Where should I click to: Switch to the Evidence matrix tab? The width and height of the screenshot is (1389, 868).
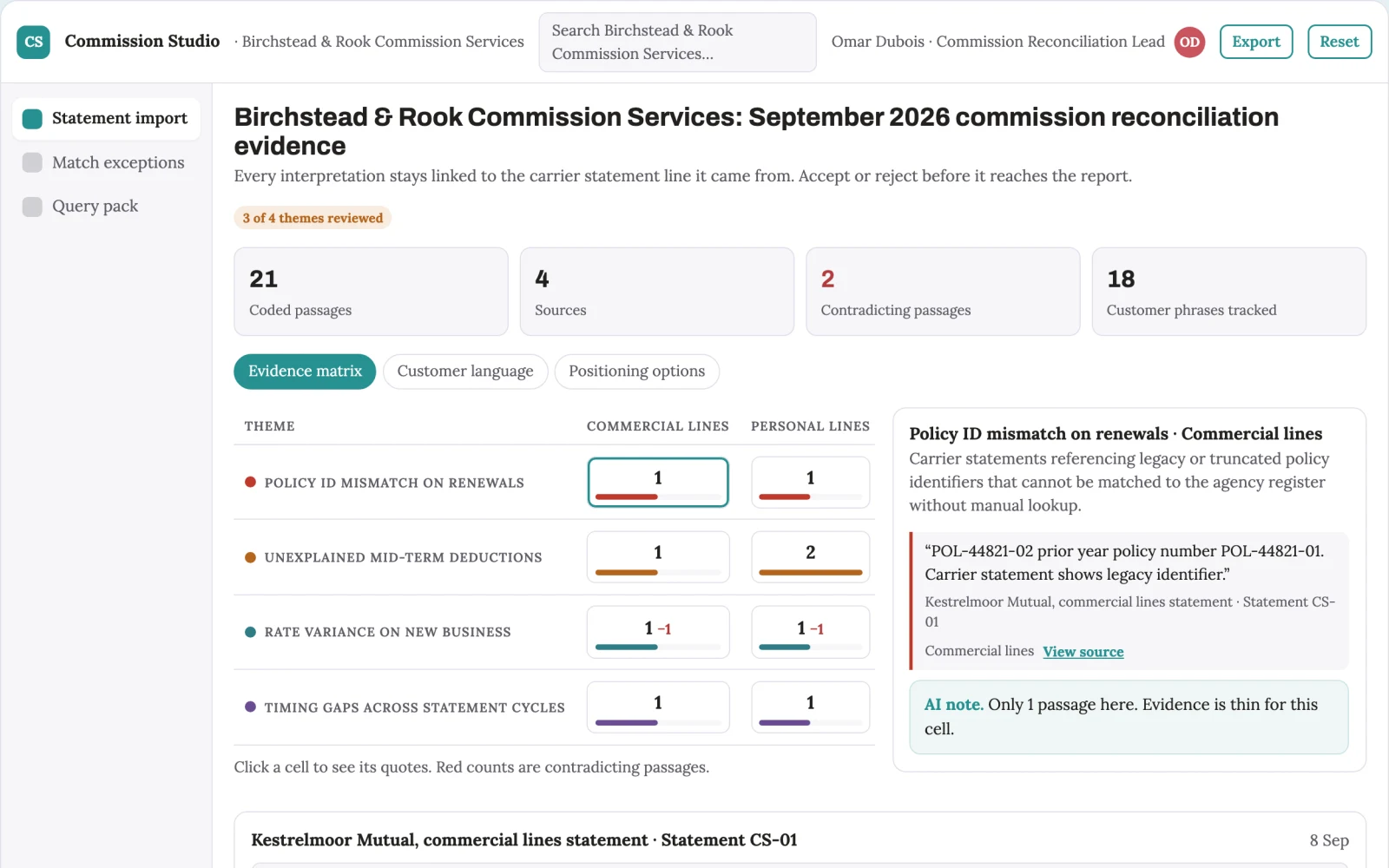(305, 372)
